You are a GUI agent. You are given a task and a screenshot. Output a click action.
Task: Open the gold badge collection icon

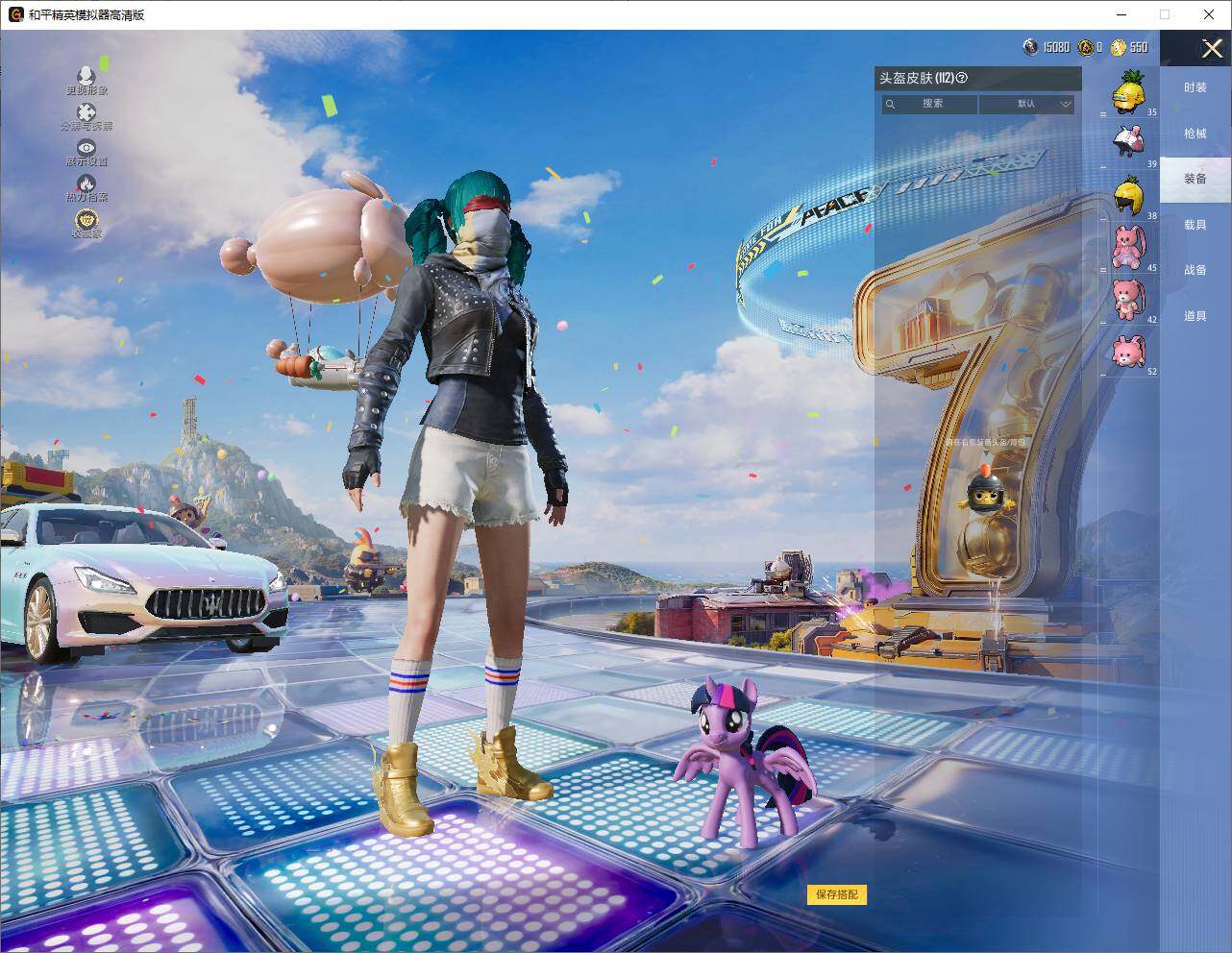[86, 219]
